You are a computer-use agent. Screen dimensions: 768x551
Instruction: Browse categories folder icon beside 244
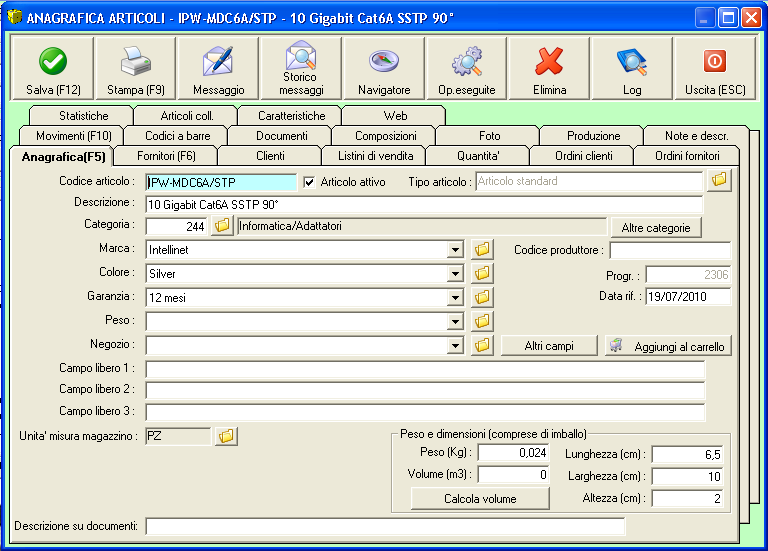222,226
